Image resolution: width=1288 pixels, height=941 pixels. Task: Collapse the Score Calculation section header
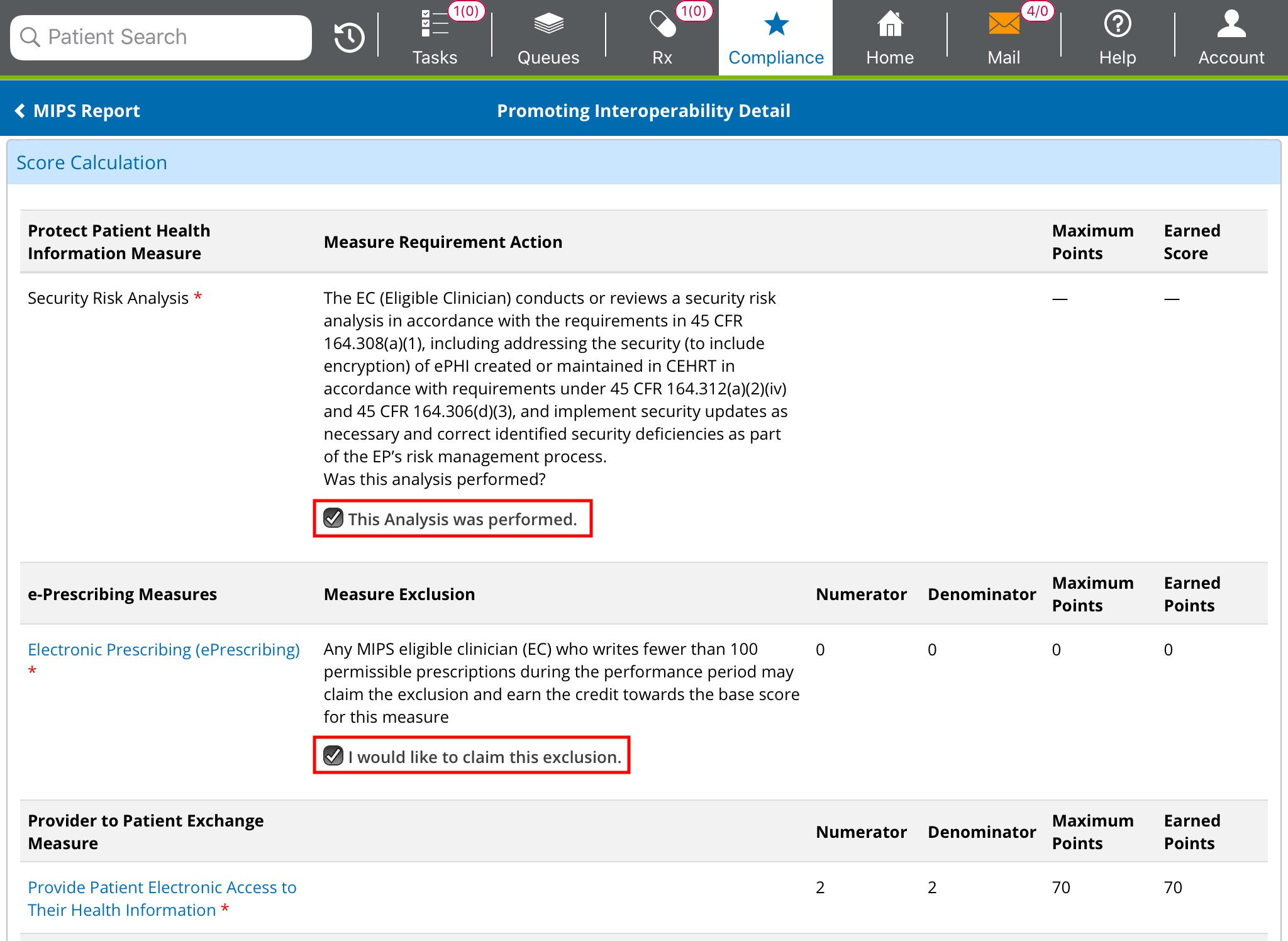[92, 163]
